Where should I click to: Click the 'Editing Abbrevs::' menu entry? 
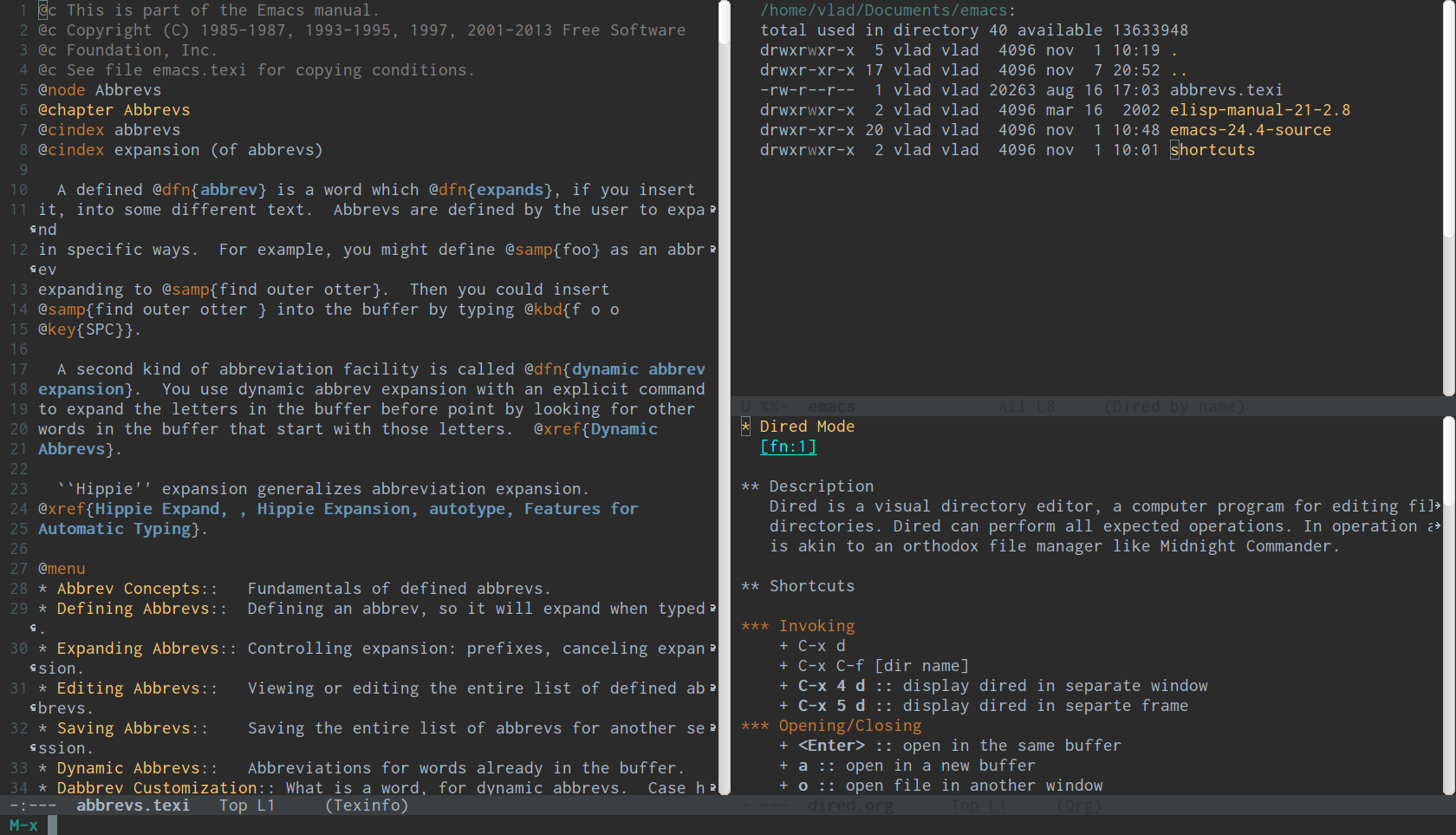tap(137, 688)
